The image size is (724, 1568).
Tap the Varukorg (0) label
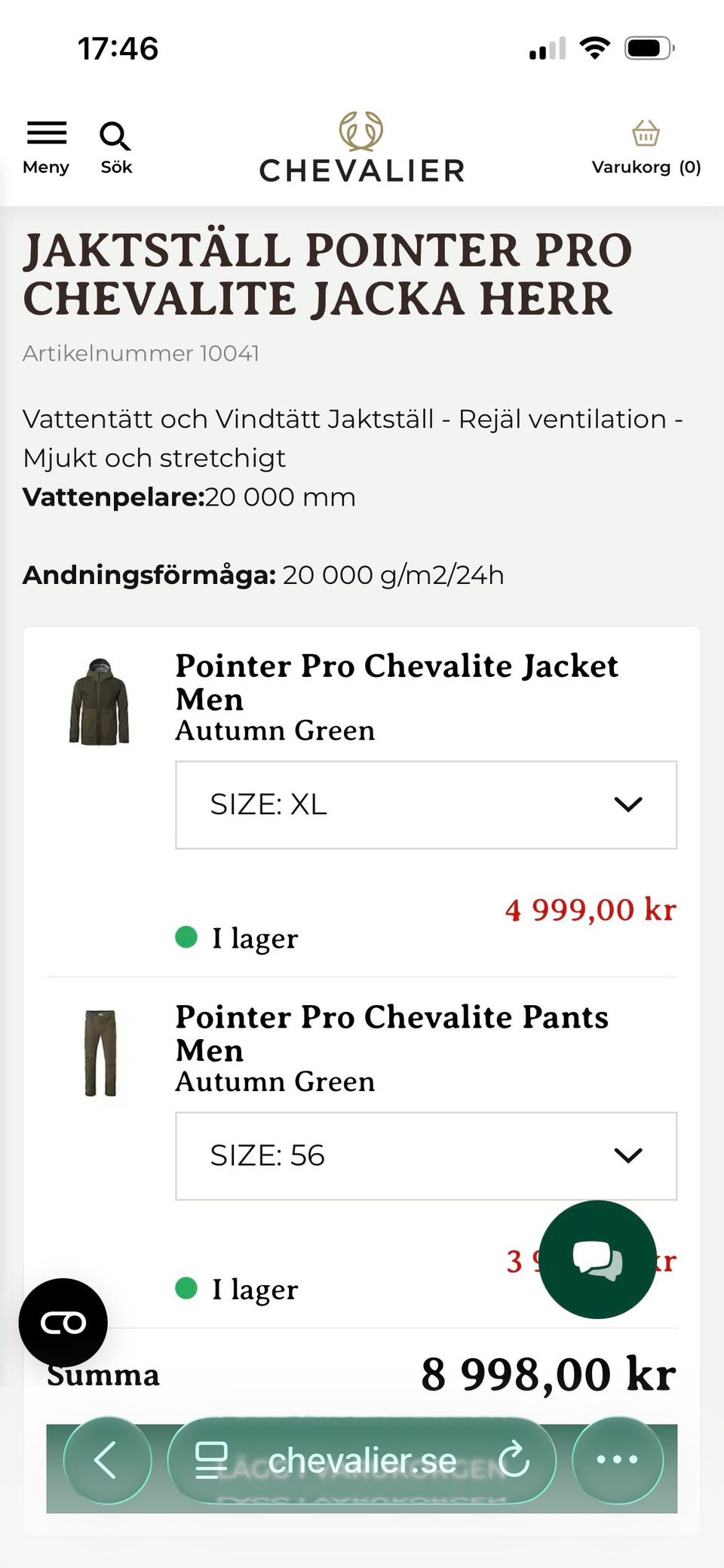point(646,168)
